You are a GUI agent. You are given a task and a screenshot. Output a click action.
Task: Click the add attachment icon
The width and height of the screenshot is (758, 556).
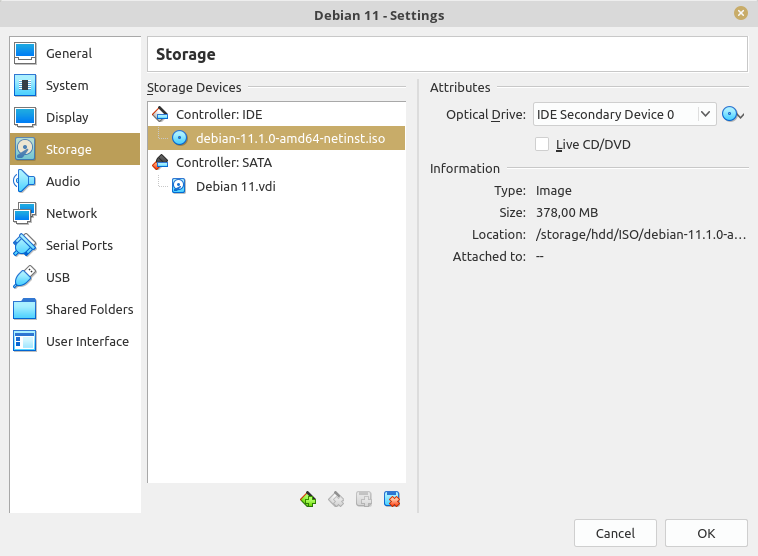click(x=364, y=499)
